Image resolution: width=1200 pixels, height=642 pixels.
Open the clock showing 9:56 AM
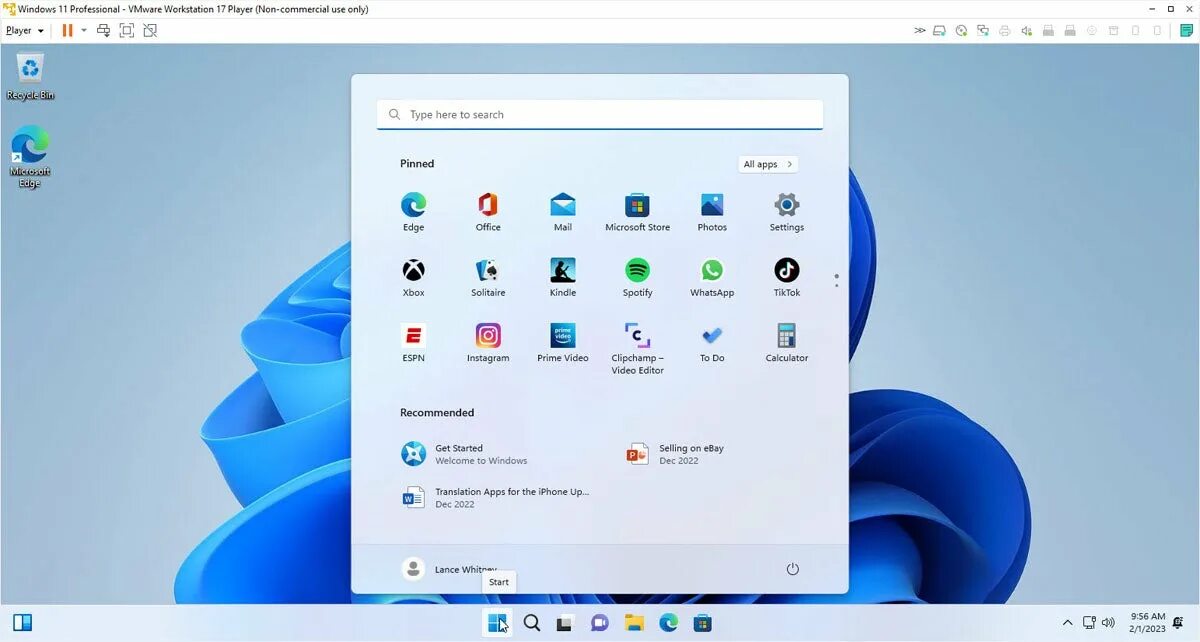[x=1147, y=622]
